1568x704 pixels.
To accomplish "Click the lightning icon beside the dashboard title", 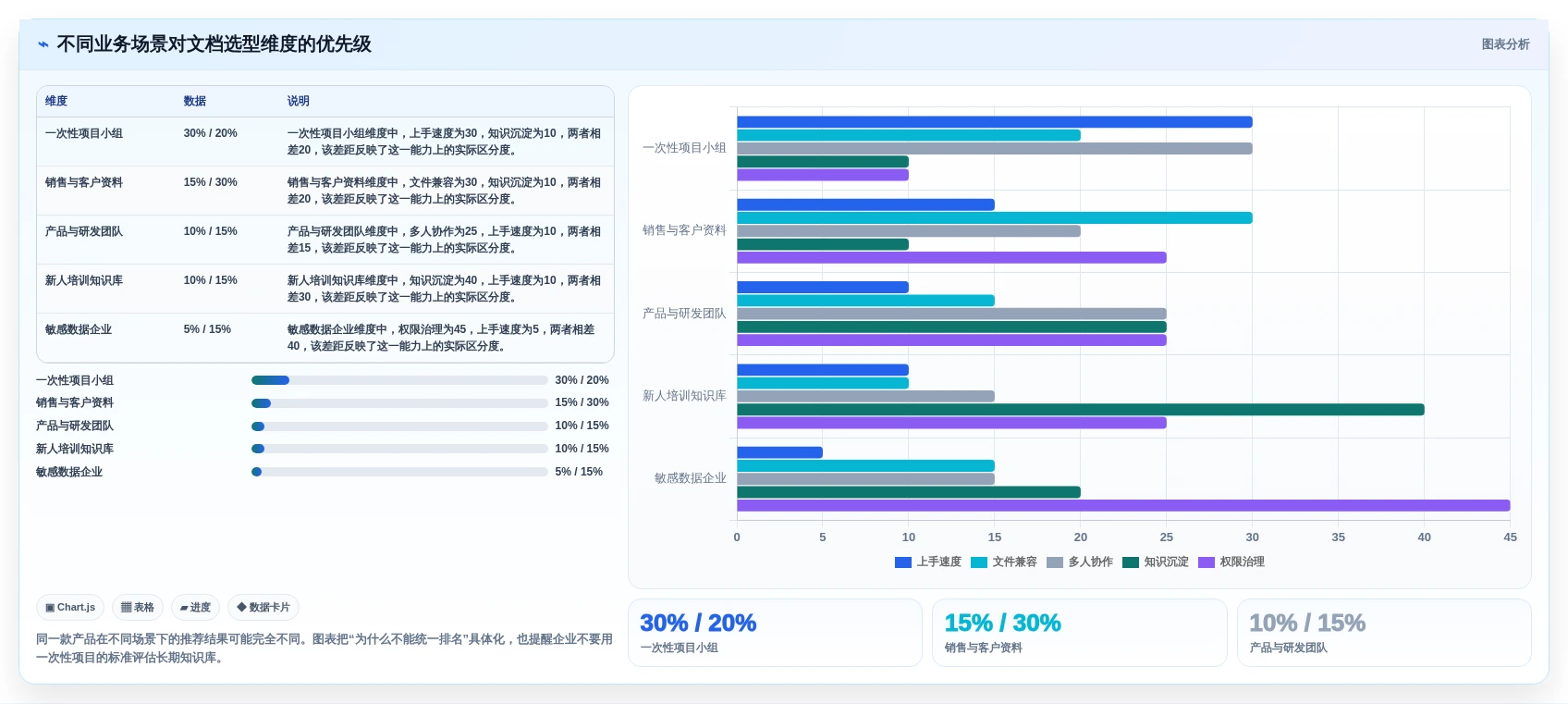I will pos(43,44).
